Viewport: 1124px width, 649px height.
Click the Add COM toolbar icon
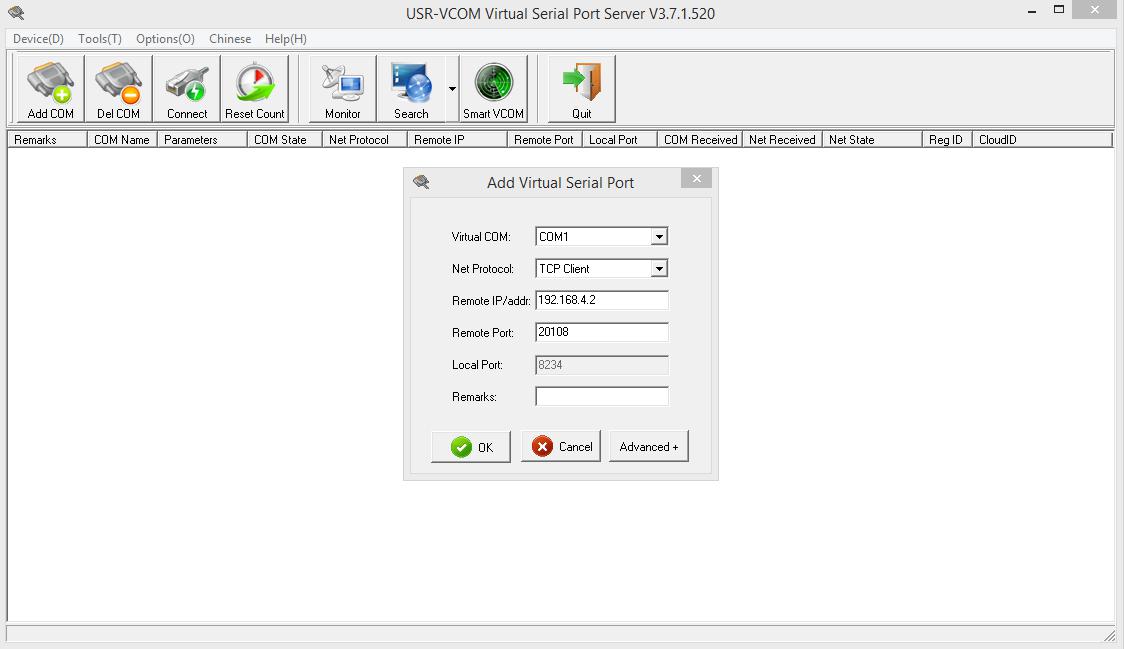[x=50, y=89]
